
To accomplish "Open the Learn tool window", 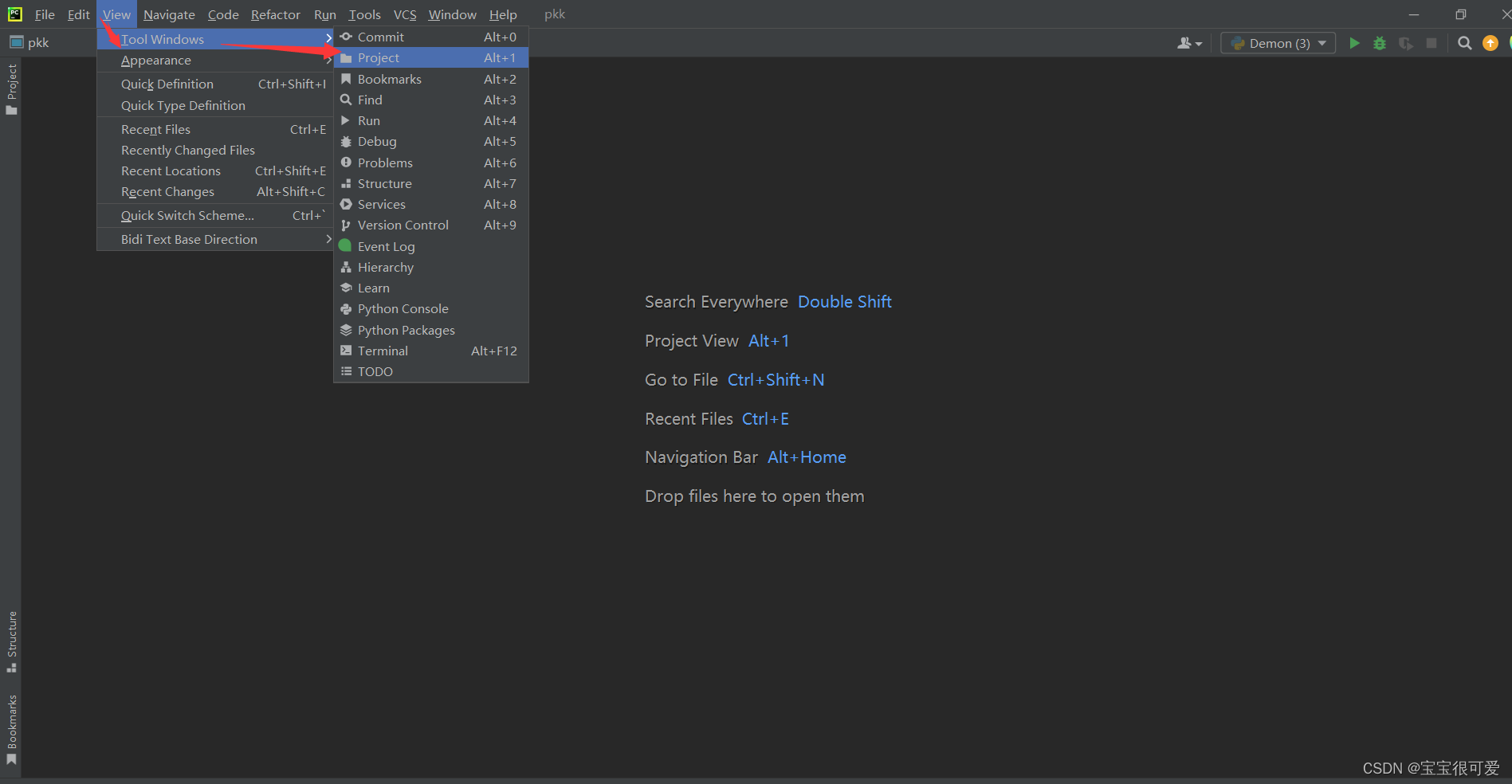I will (430, 288).
